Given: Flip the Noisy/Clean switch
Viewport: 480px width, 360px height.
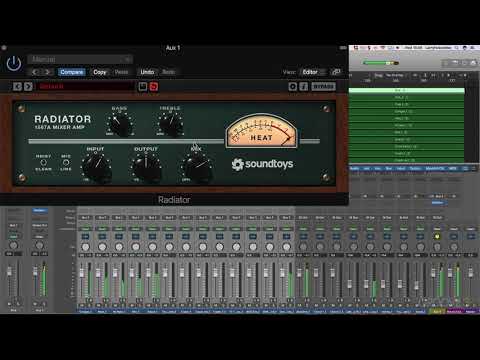Looking at the screenshot, I should (43, 163).
